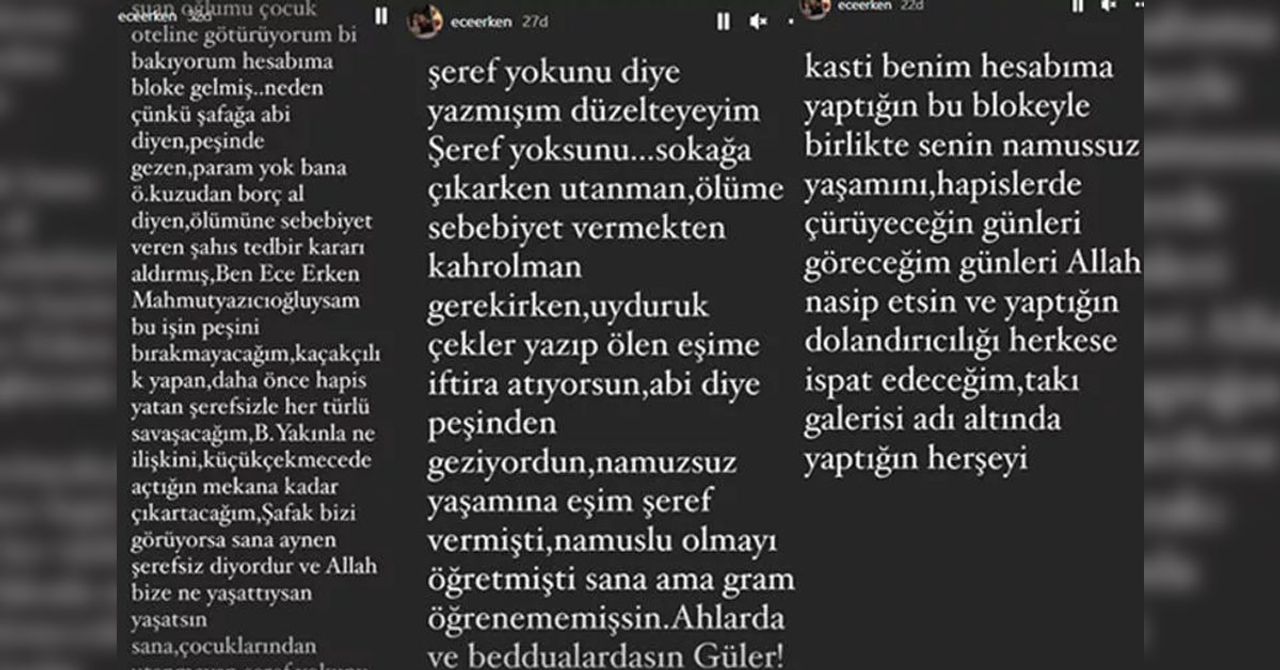The height and width of the screenshot is (670, 1280).
Task: Click the line 'çekler yazıp ölen eşime'
Action: pyautogui.click(x=594, y=346)
